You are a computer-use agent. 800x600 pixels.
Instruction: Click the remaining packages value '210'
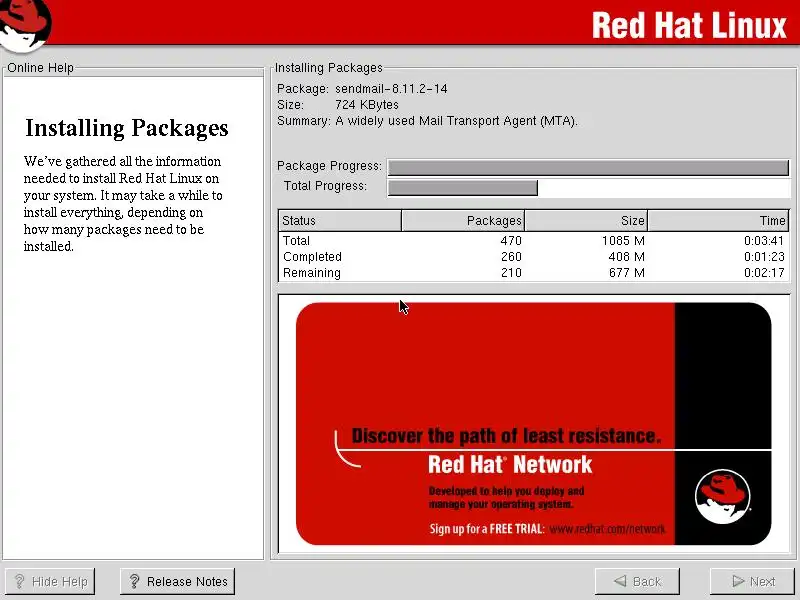coord(511,273)
